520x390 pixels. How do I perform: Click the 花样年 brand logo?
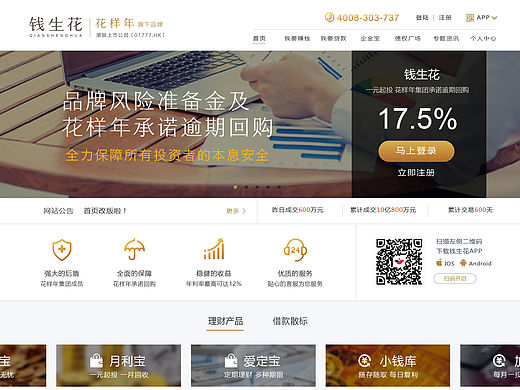click(130, 27)
